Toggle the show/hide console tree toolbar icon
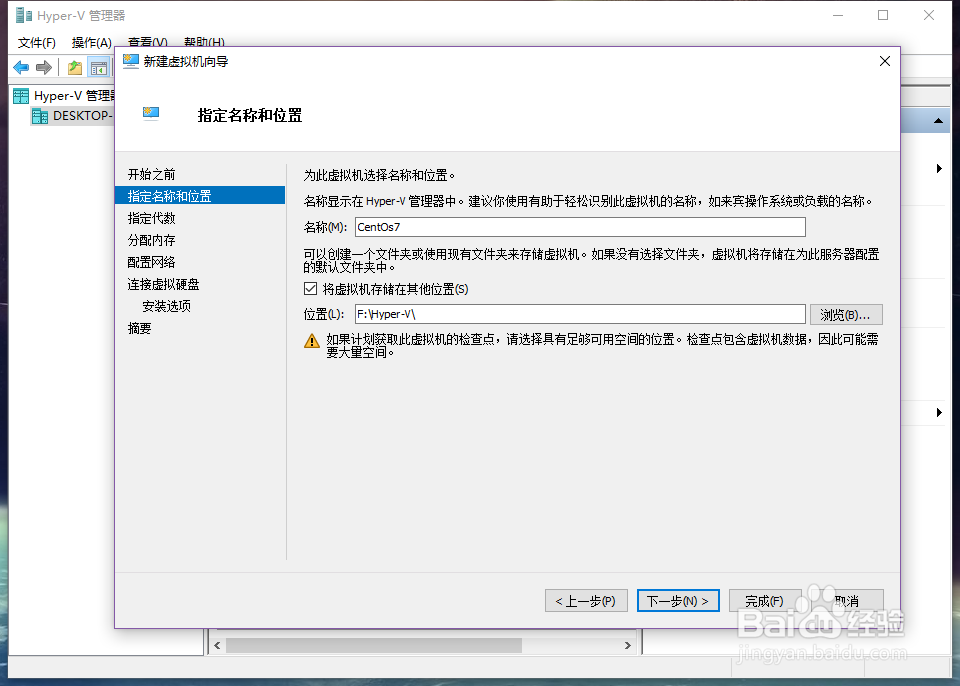 point(97,66)
